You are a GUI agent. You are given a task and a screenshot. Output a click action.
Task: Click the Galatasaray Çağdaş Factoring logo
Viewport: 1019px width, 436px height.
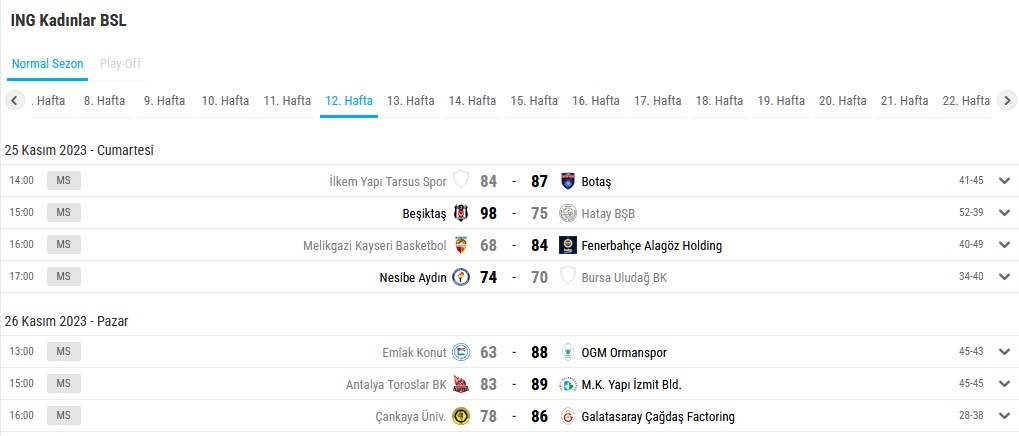567,417
